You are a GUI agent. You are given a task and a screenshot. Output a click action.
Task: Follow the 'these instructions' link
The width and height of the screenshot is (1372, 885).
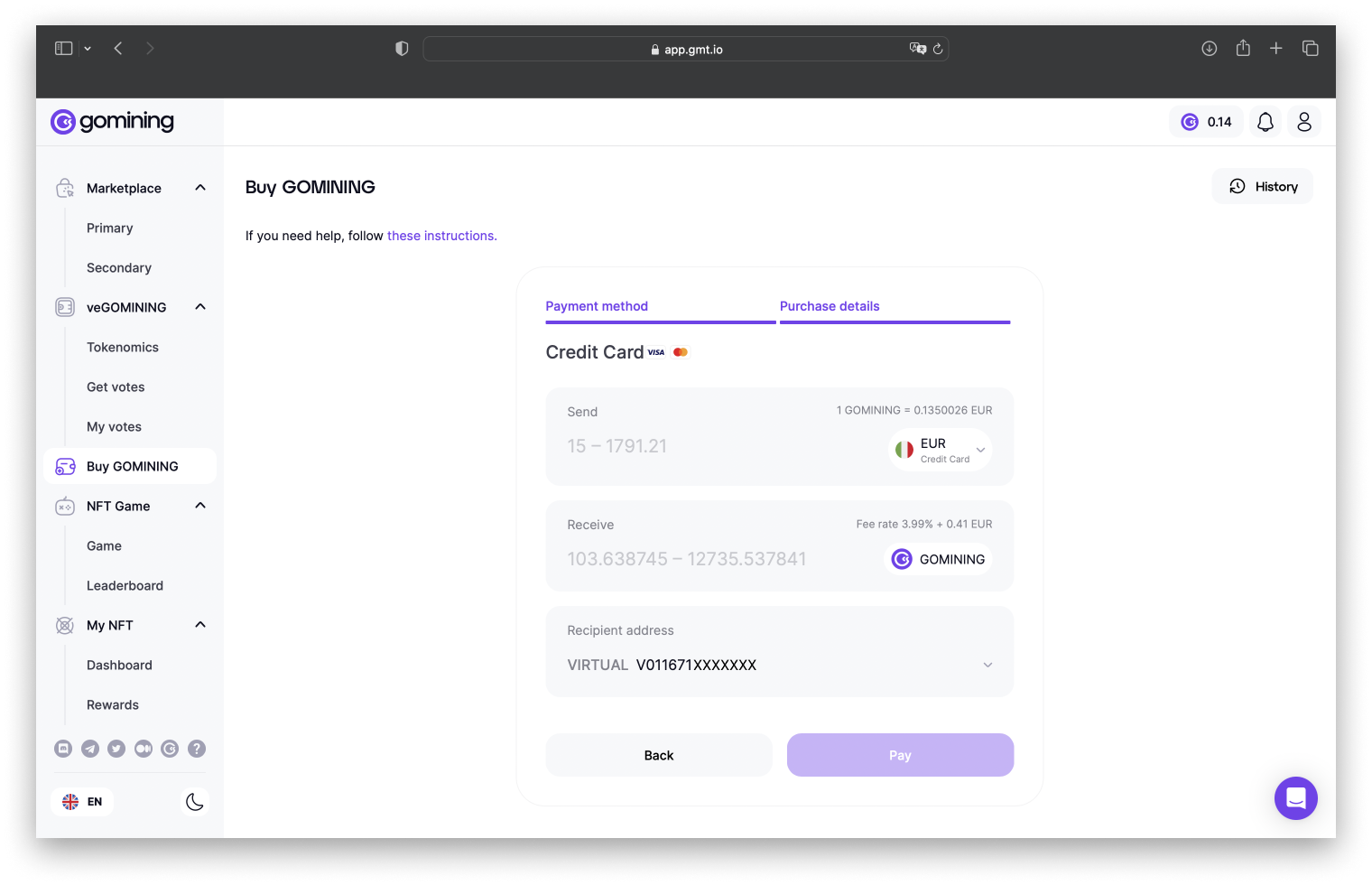(442, 236)
